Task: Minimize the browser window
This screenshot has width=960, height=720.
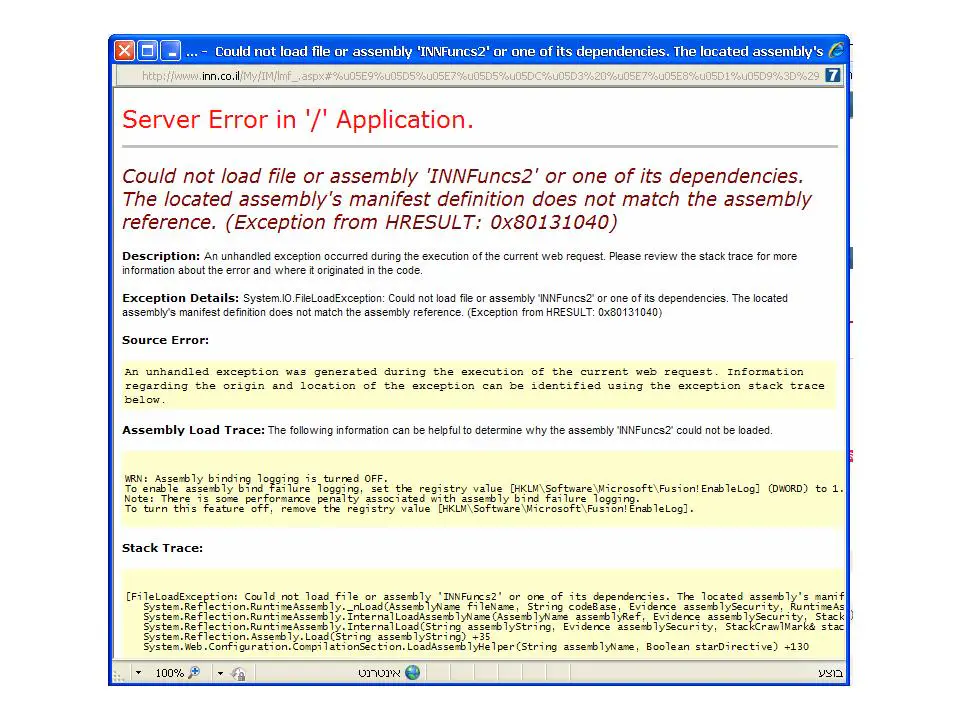Action: tap(170, 50)
